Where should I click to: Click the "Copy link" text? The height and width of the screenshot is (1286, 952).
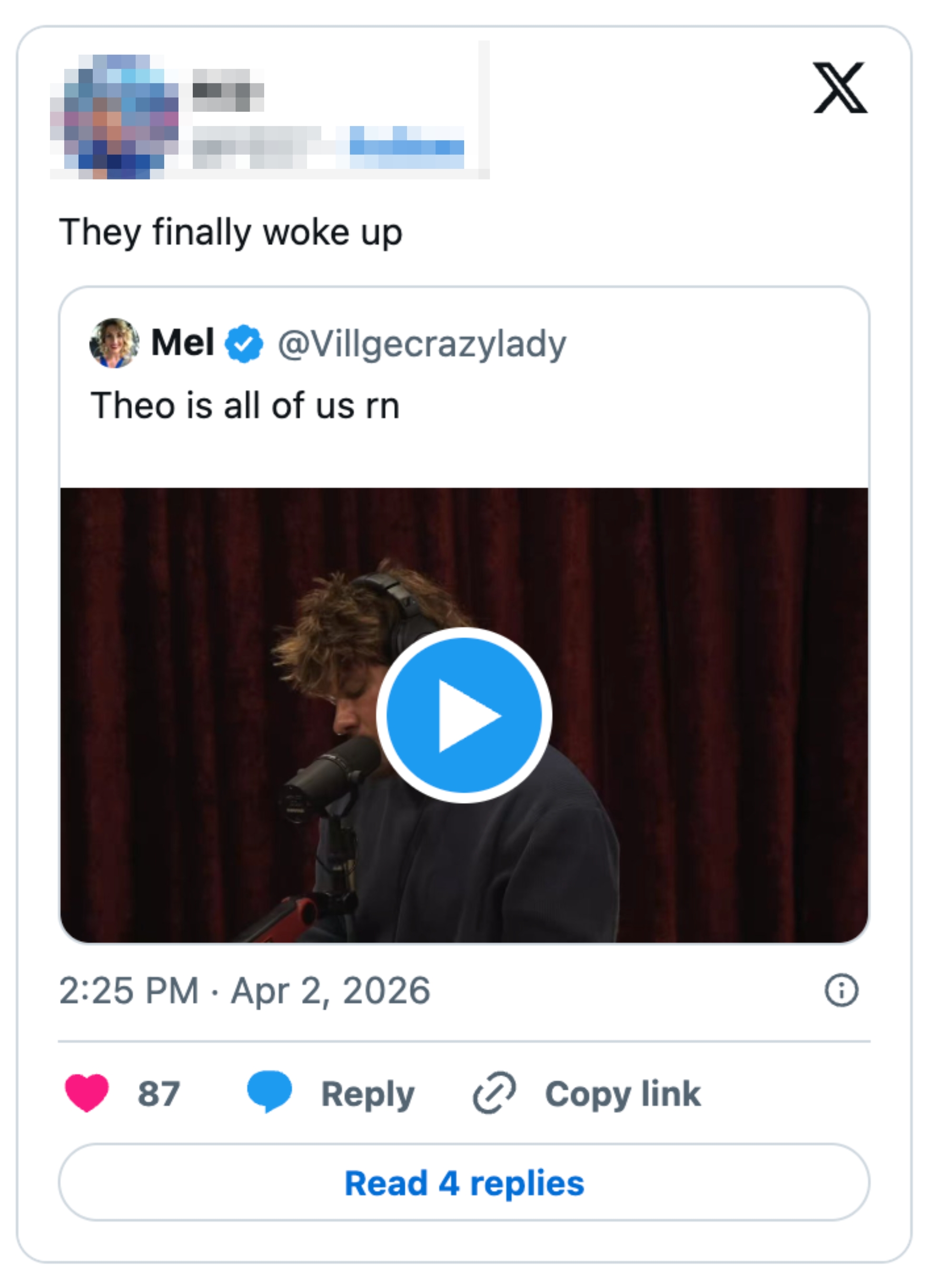tap(623, 1094)
